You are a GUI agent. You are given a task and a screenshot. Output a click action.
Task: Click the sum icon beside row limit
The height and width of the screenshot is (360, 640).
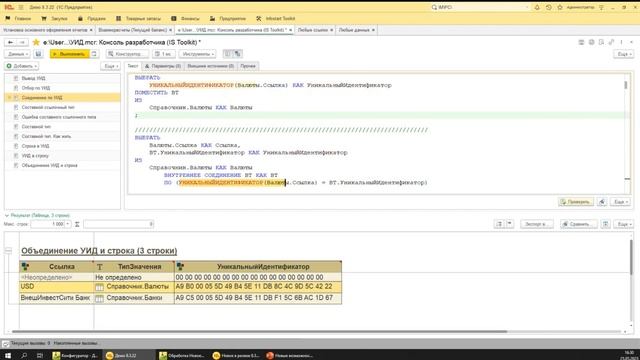tap(77, 224)
